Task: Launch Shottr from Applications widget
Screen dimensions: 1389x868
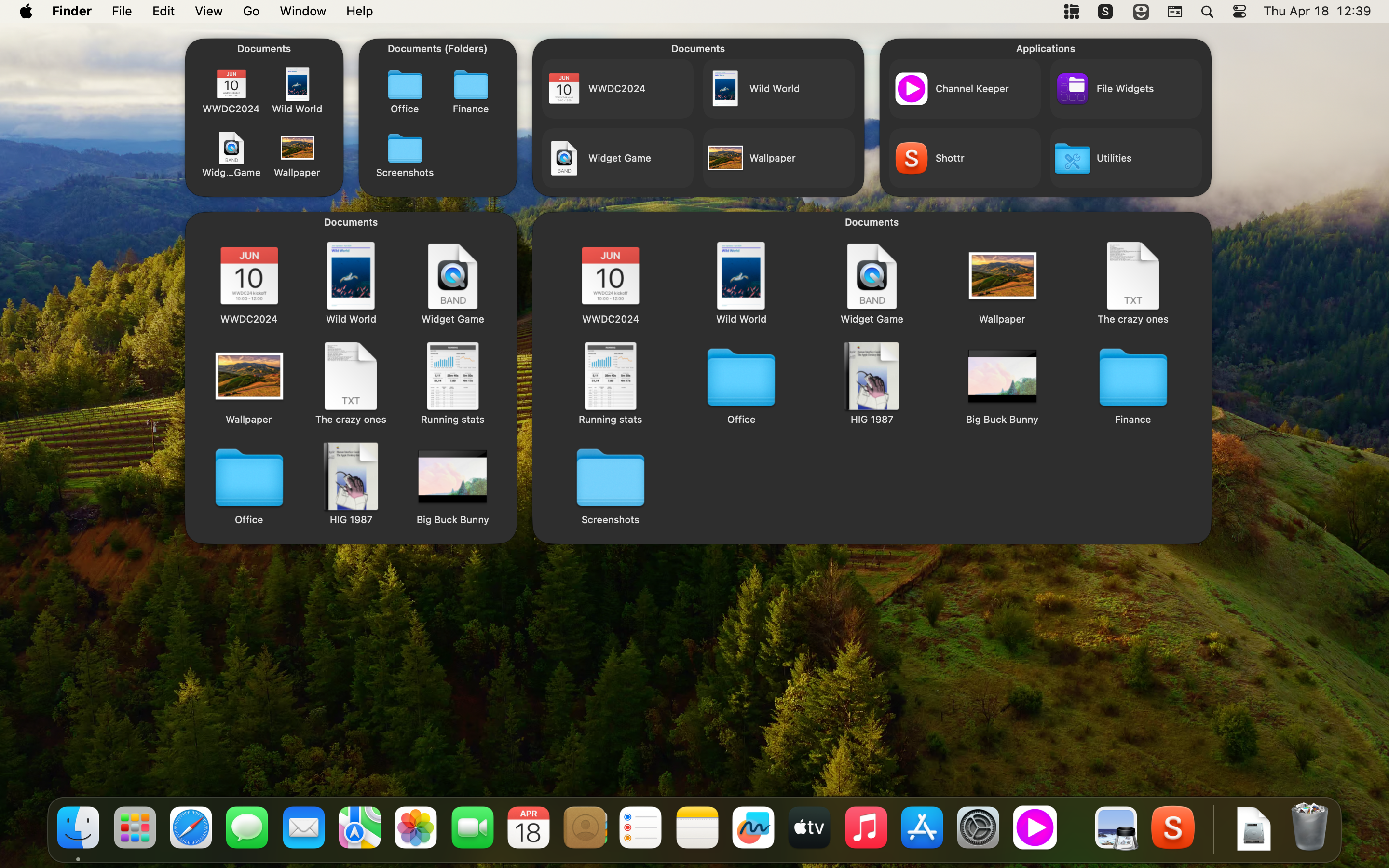Action: click(964, 158)
